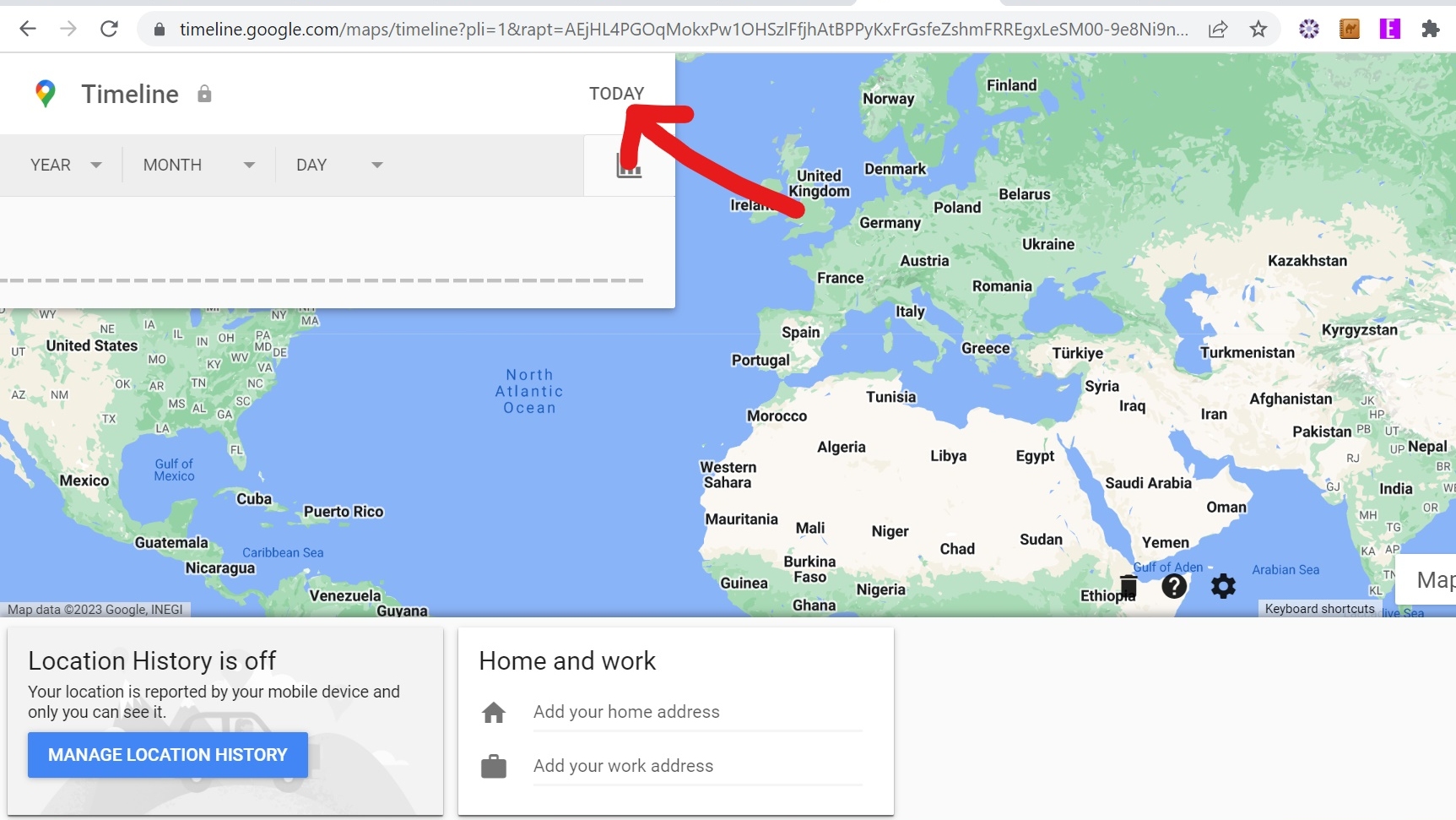1456x820 pixels.
Task: Open the YEAR dropdown
Action: click(x=65, y=166)
